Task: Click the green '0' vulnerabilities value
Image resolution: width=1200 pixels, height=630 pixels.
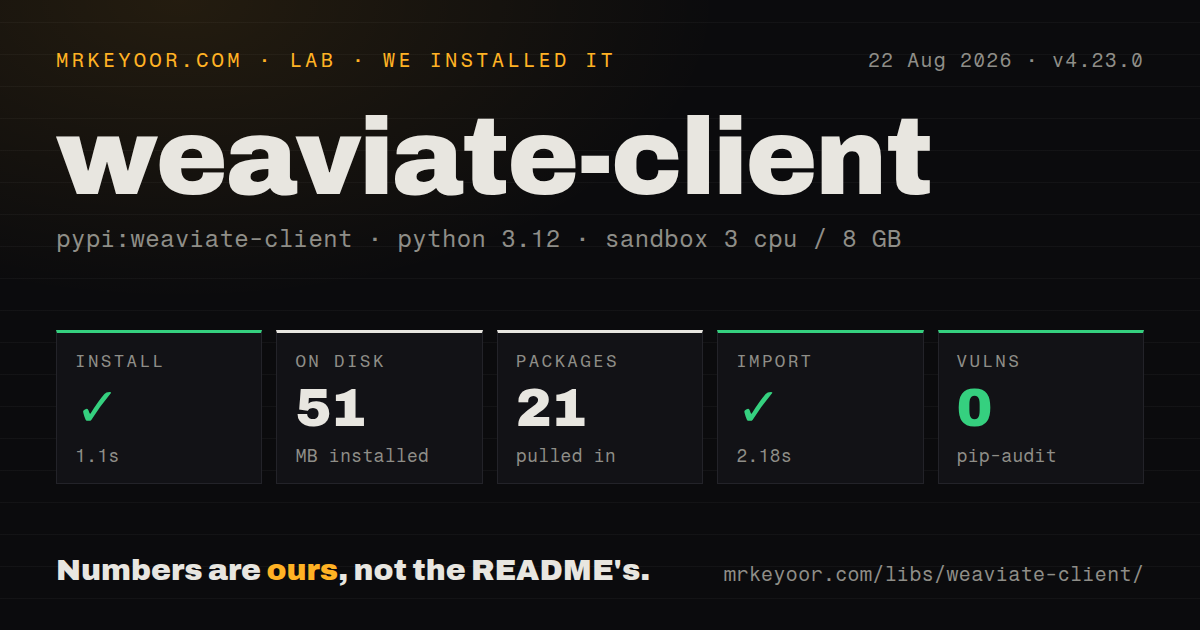Action: click(x=974, y=408)
